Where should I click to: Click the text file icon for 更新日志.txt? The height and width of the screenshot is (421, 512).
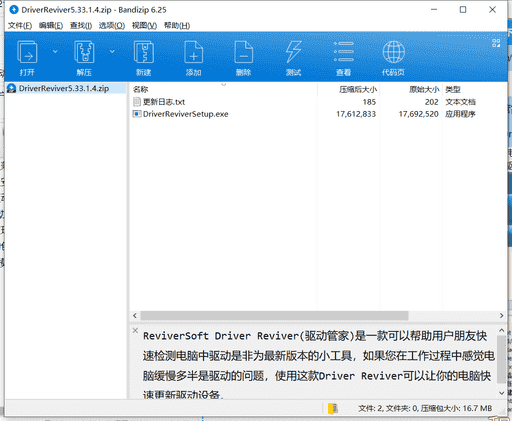(x=137, y=102)
